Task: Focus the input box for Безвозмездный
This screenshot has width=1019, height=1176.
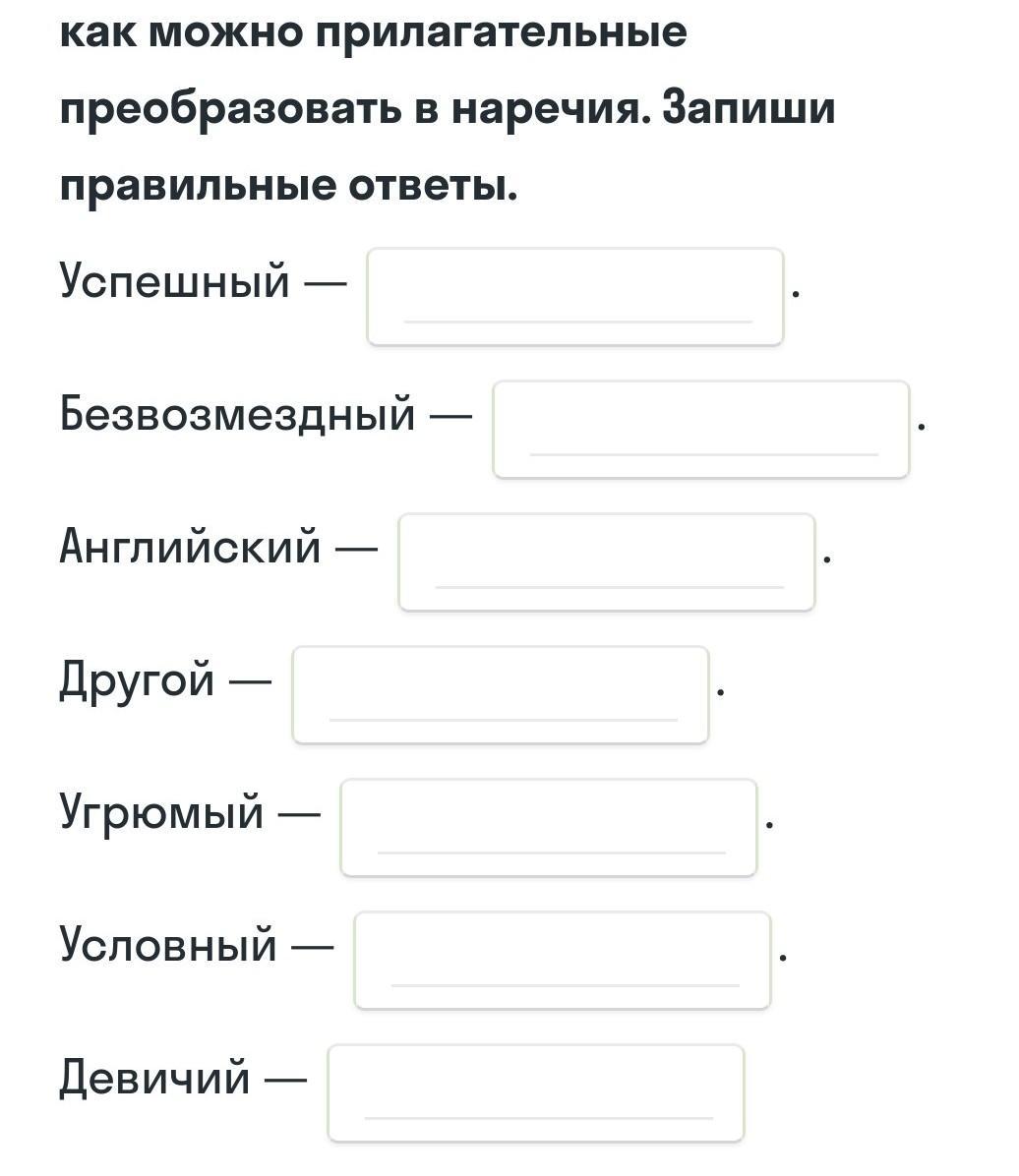Action: (x=701, y=430)
